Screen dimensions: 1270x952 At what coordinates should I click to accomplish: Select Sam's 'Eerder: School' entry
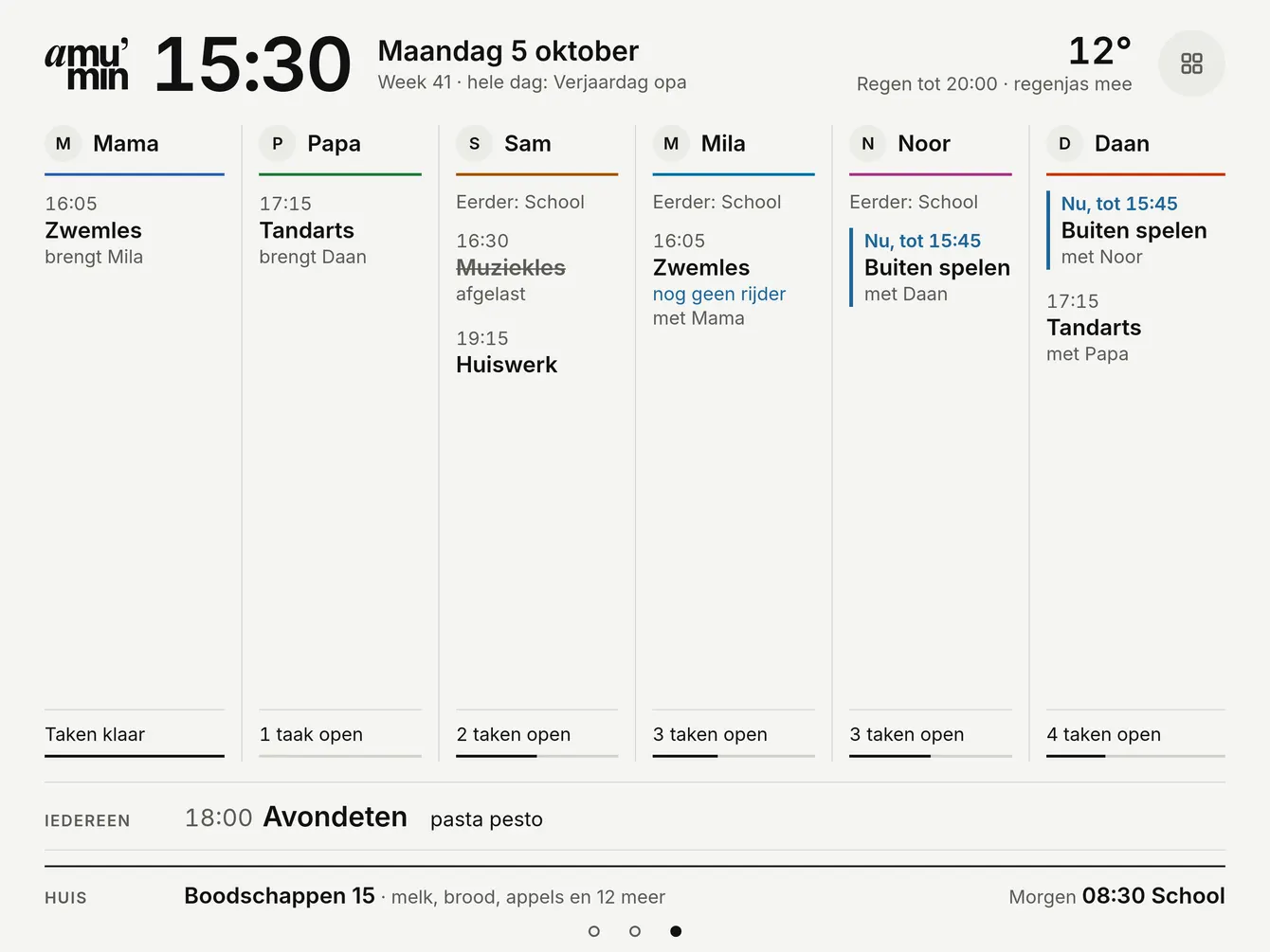click(520, 202)
